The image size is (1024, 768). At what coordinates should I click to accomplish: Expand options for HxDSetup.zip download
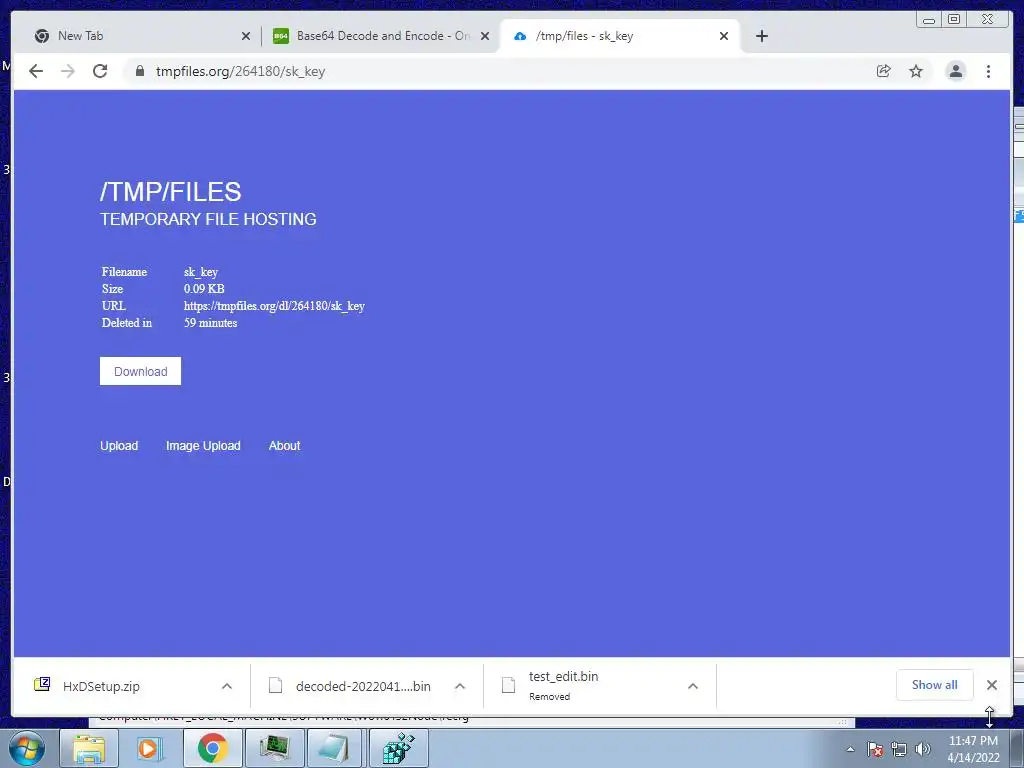click(x=227, y=686)
